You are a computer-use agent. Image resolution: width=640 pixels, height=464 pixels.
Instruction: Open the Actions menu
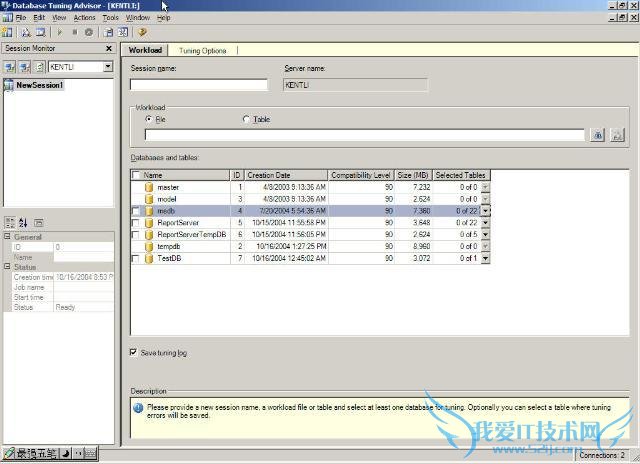(85, 17)
